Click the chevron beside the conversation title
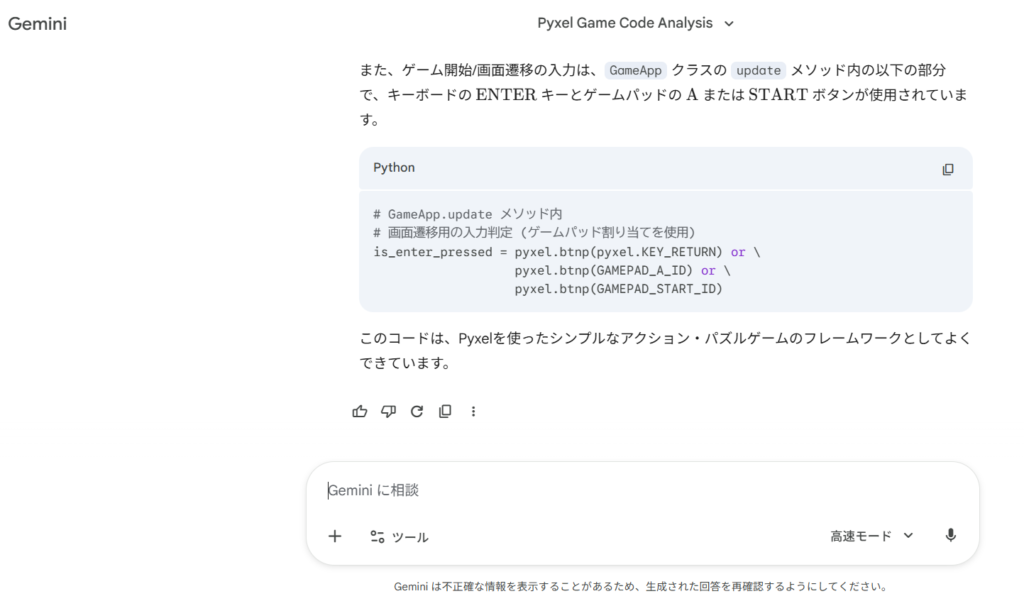The width and height of the screenshot is (1024, 601). point(728,23)
